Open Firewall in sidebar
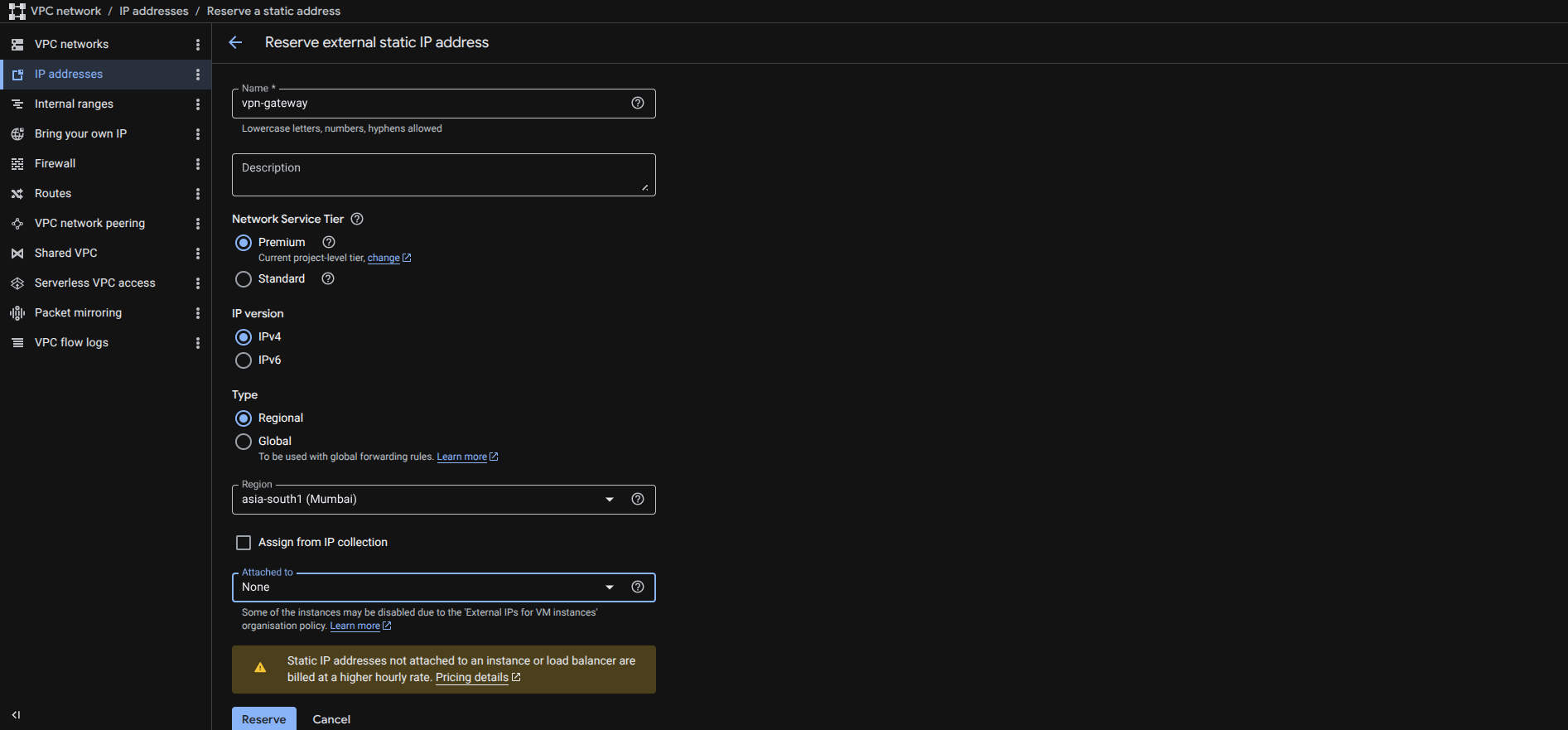The width and height of the screenshot is (1568, 730). (55, 164)
